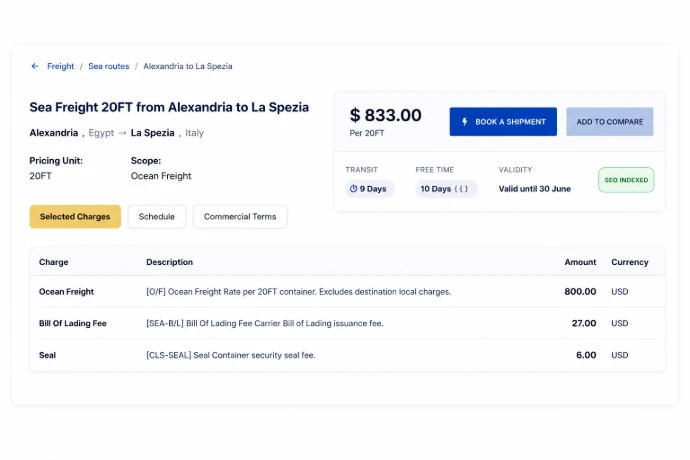Click the Currency column header
This screenshot has height=460, width=690.
(x=630, y=262)
